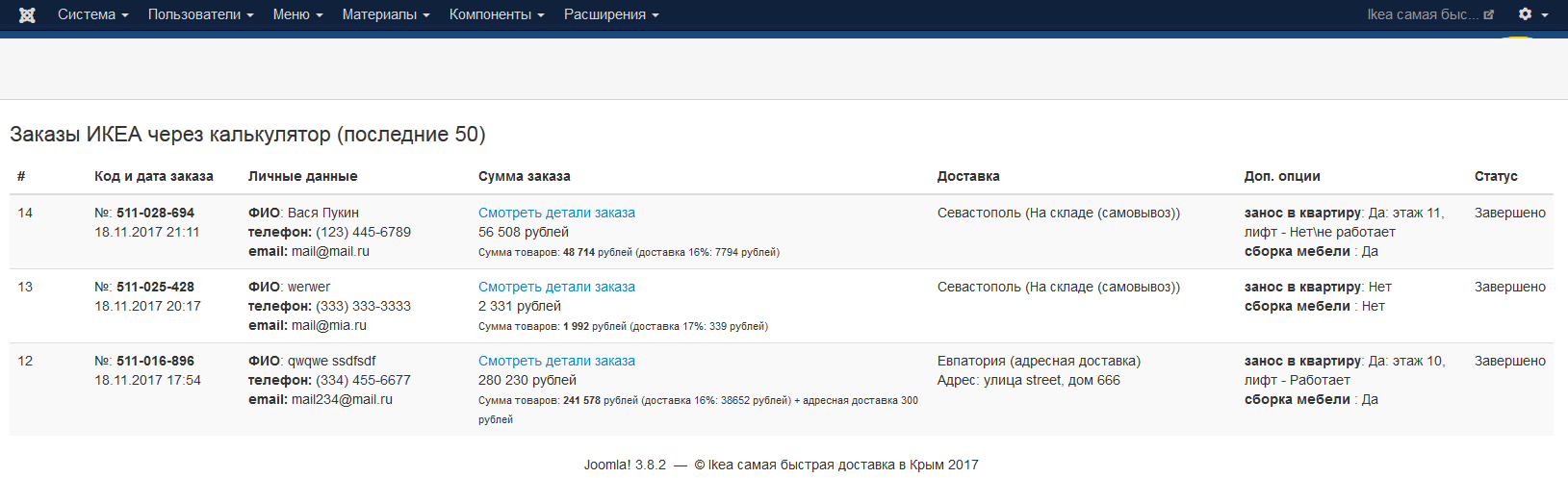Click delivery text for order 13 Севастополь
The image size is (1568, 478).
[1059, 287]
